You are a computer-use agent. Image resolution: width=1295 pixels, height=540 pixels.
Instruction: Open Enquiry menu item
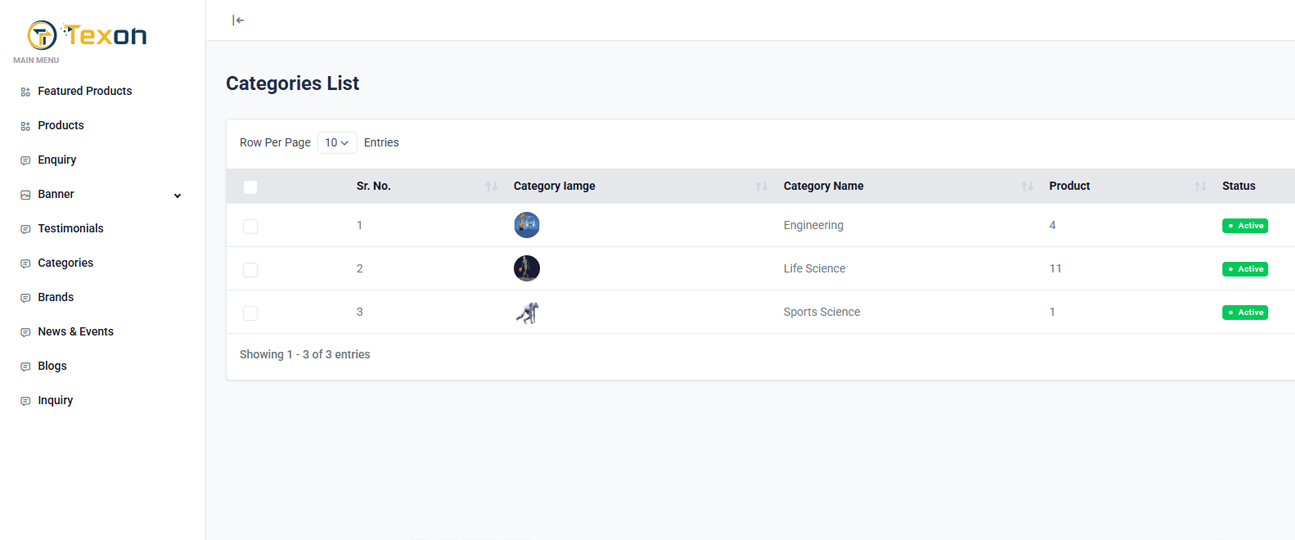click(57, 160)
